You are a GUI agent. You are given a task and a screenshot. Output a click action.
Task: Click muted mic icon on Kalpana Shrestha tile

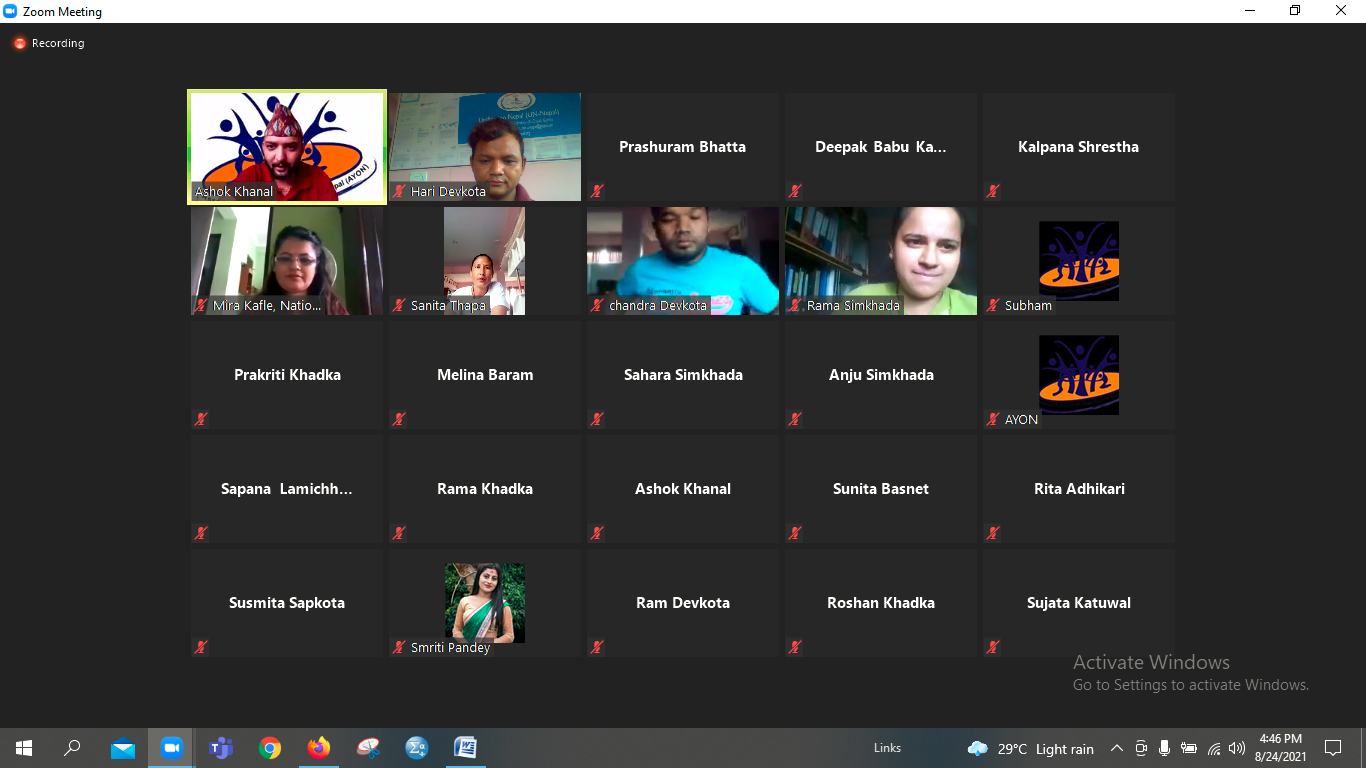(993, 191)
